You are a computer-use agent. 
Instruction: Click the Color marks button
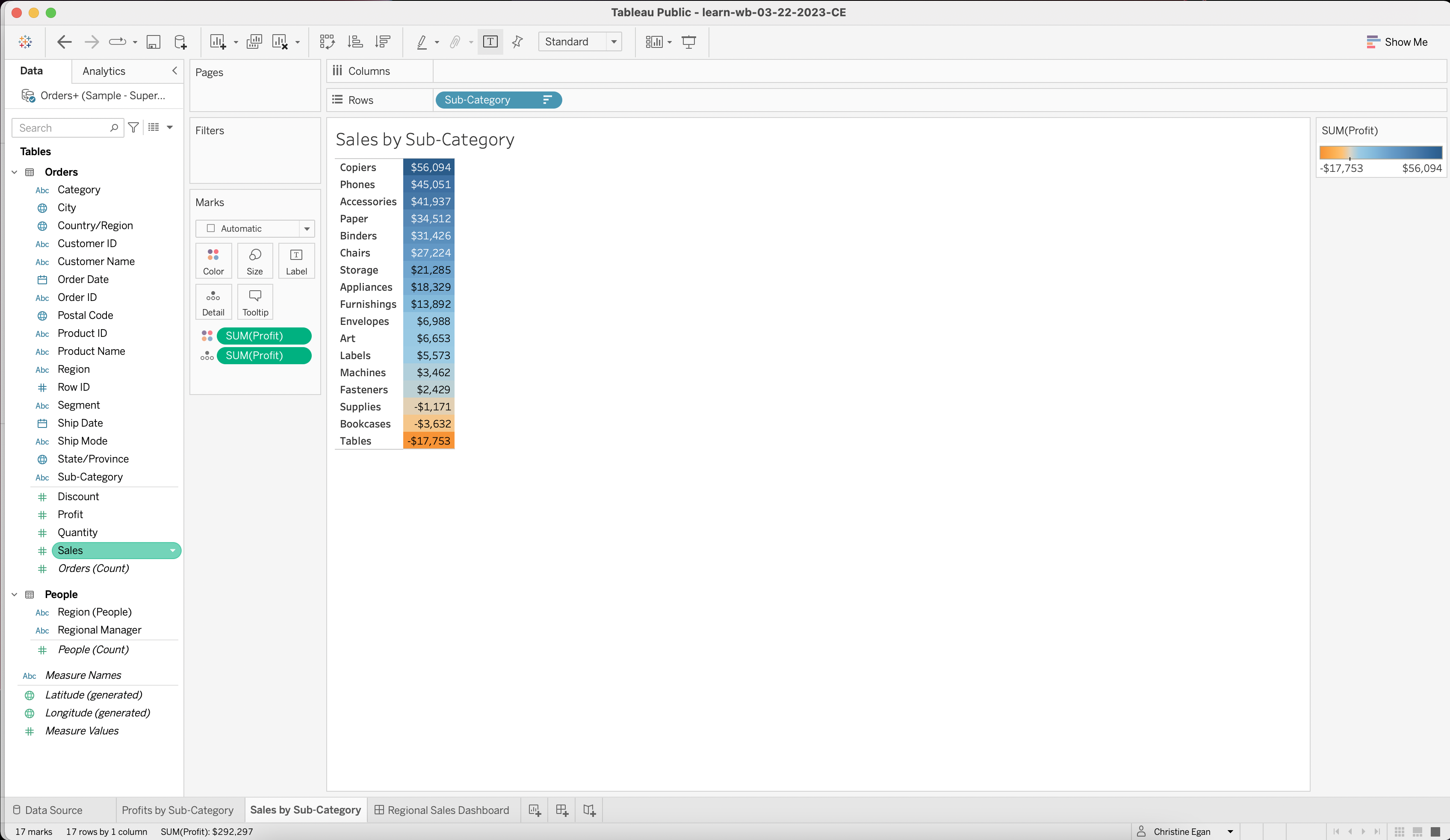click(x=213, y=261)
